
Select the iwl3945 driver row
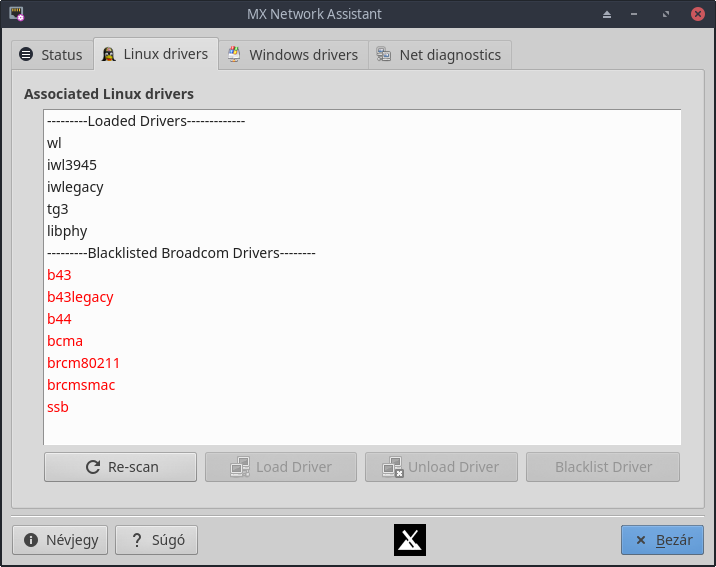pos(362,165)
